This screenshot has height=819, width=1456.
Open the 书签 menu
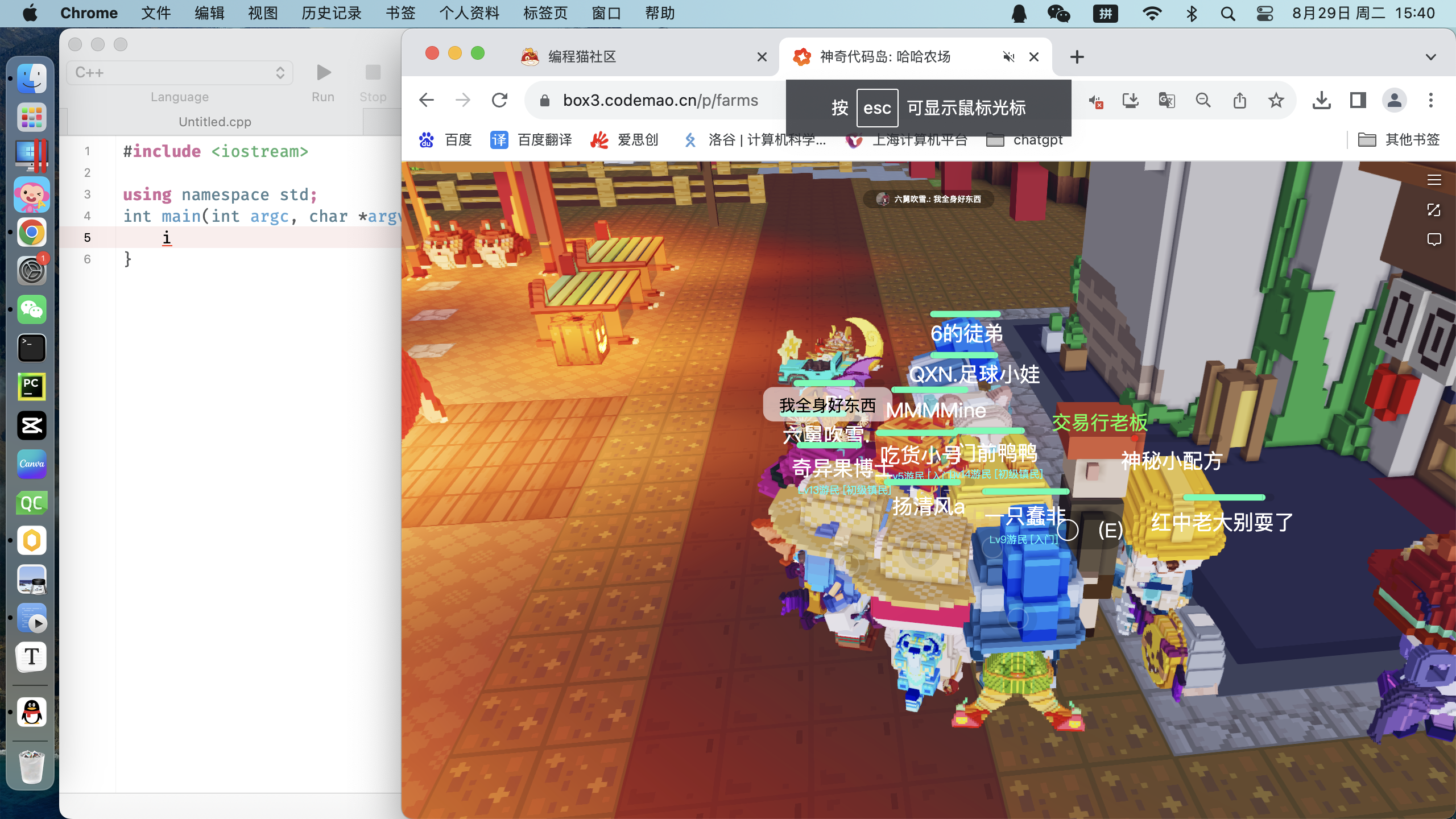coord(400,13)
